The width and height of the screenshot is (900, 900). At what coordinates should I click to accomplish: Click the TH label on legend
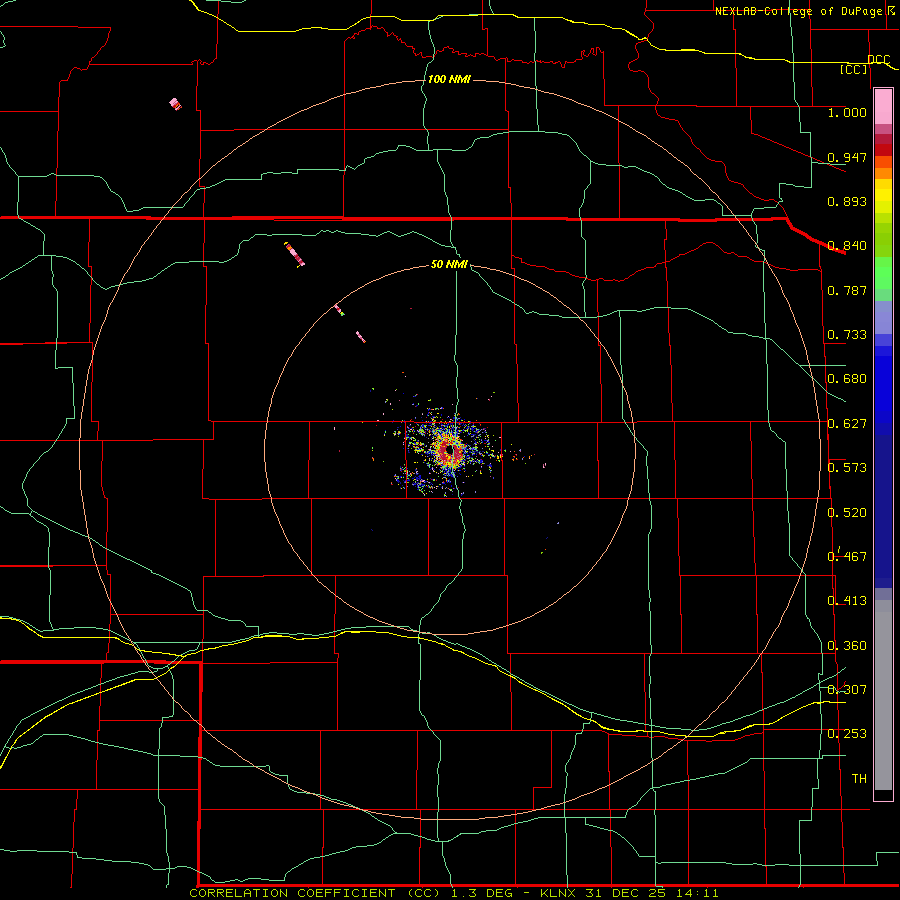pos(859,779)
